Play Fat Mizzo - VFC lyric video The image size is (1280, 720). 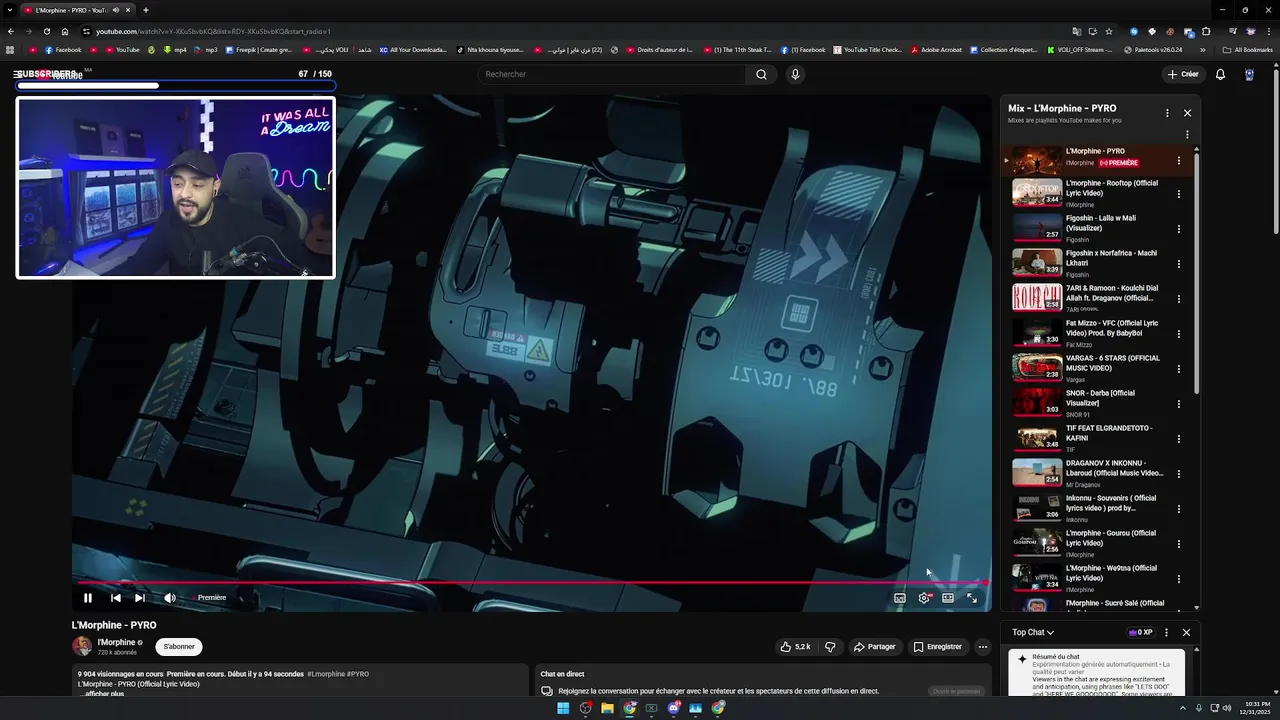1097,333
